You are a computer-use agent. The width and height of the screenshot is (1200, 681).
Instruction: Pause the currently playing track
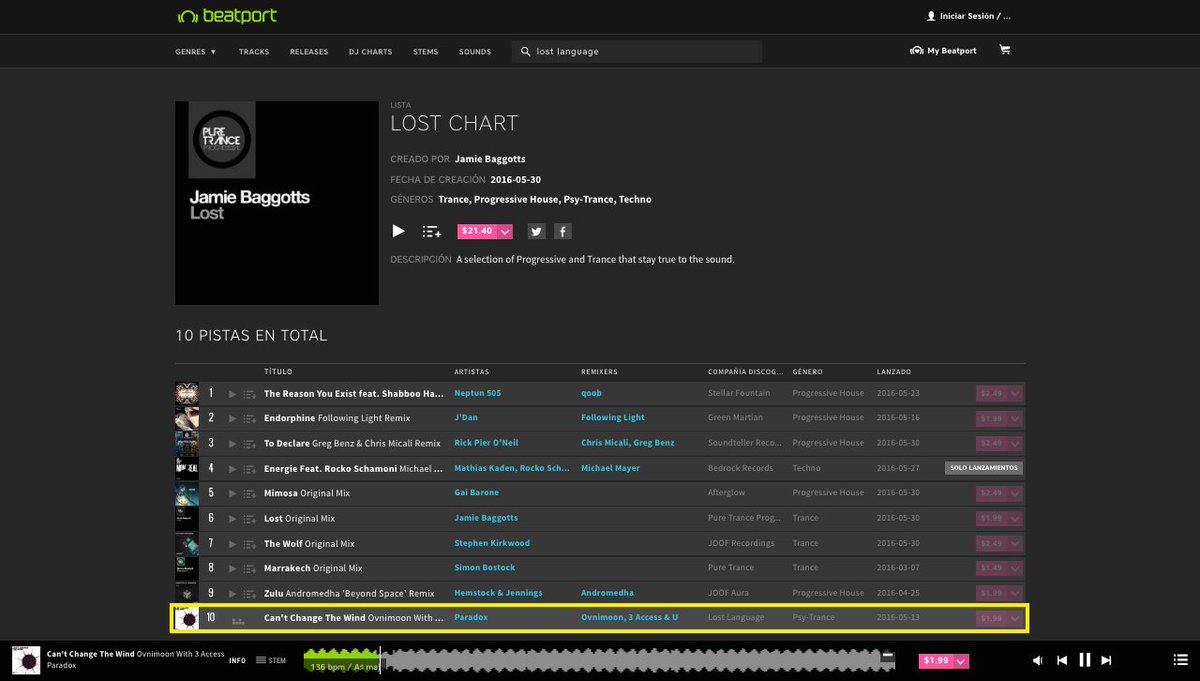[1084, 660]
